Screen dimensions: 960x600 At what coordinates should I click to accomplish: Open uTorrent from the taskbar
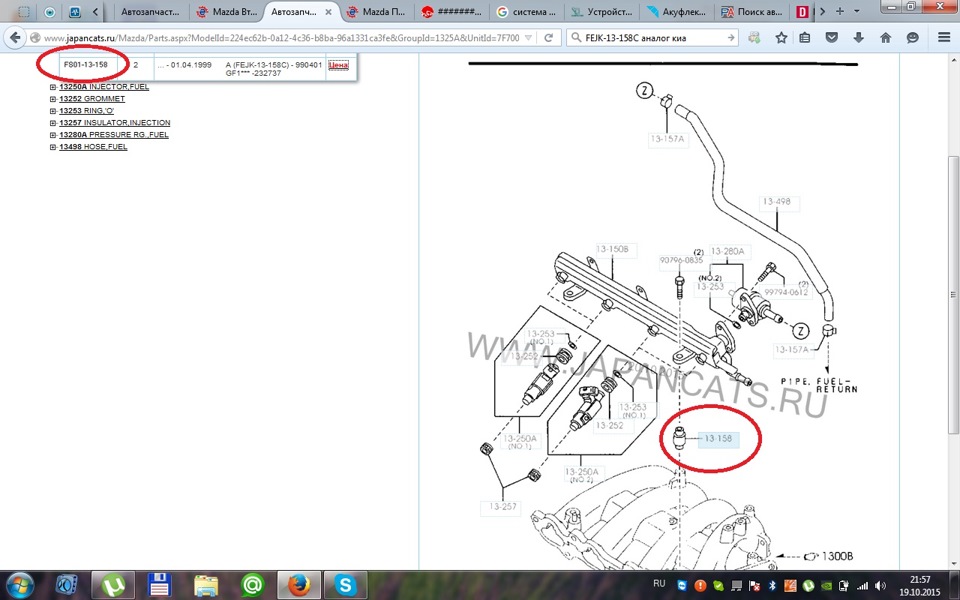[x=113, y=585]
